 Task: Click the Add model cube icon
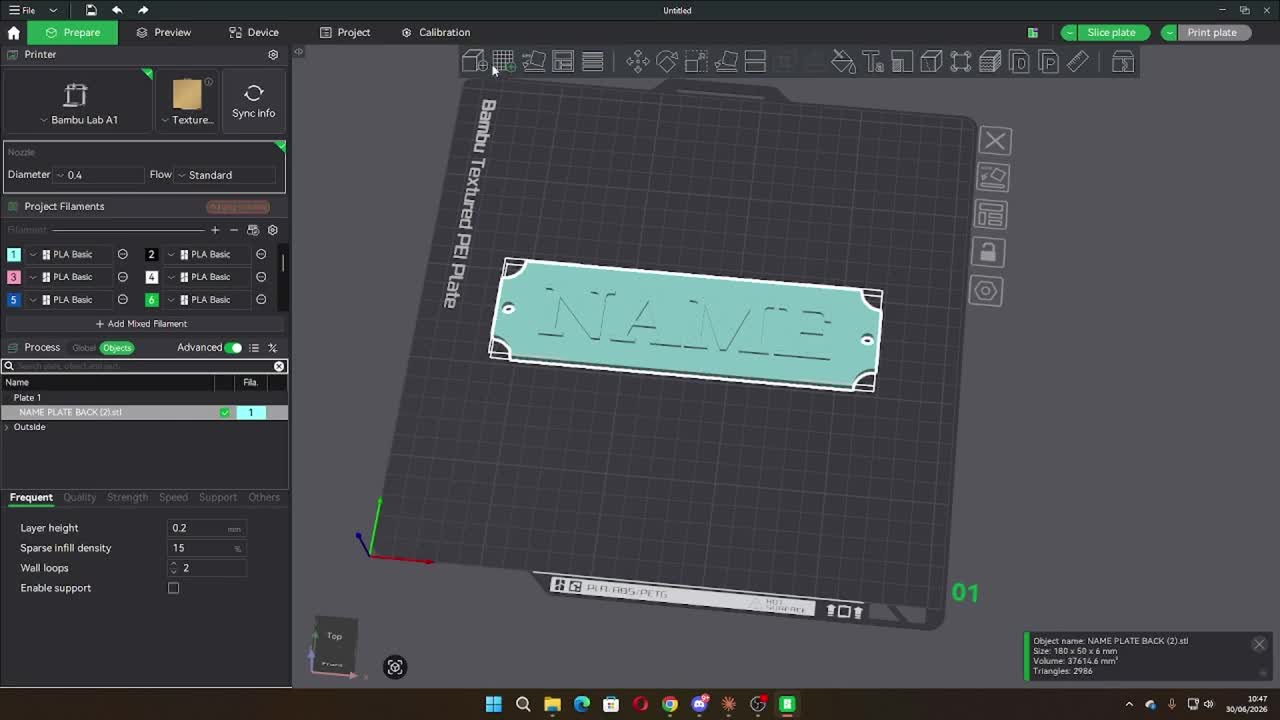click(x=474, y=62)
